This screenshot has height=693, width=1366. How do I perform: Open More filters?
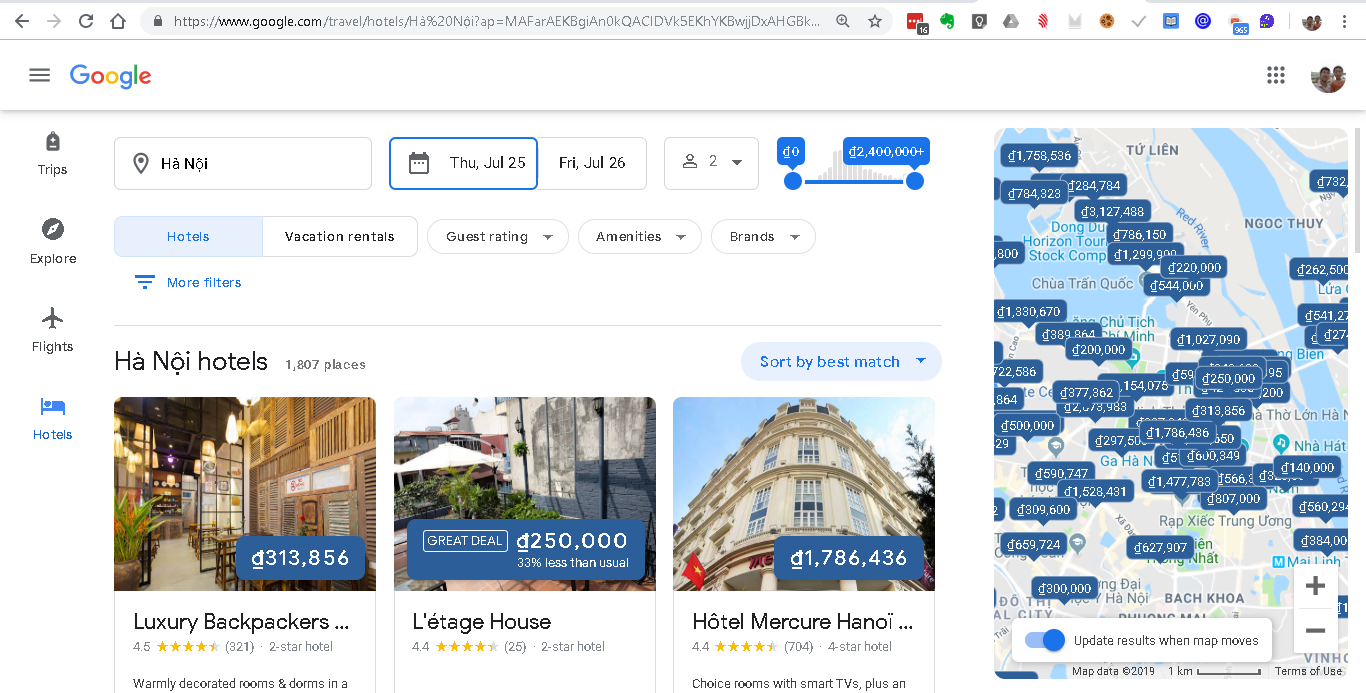pos(188,283)
